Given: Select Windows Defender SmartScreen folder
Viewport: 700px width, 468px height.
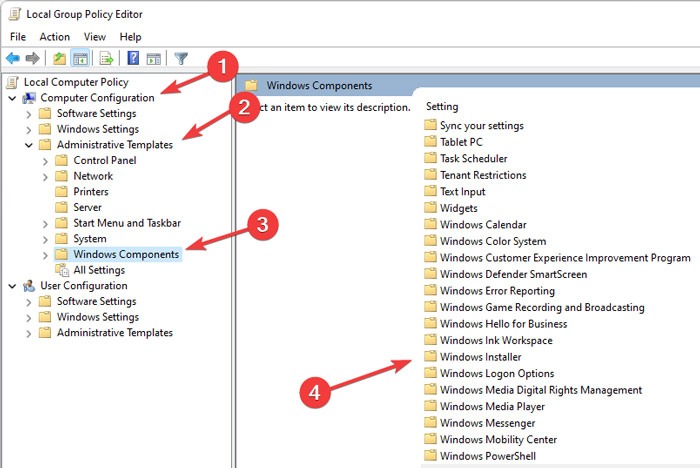Looking at the screenshot, I should [513, 274].
